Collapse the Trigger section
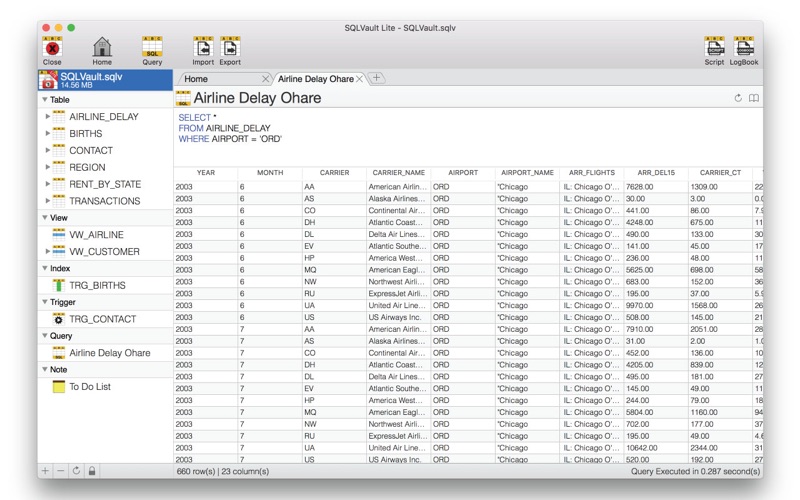800x500 pixels. tap(45, 302)
